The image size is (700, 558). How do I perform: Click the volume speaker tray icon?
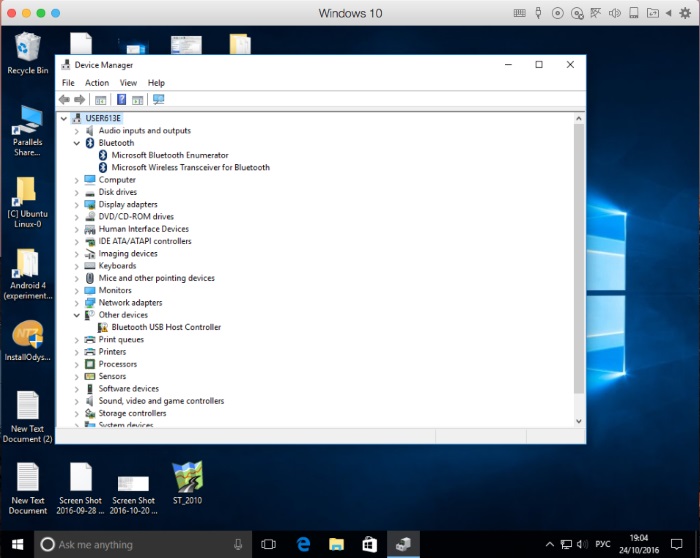tap(582, 545)
